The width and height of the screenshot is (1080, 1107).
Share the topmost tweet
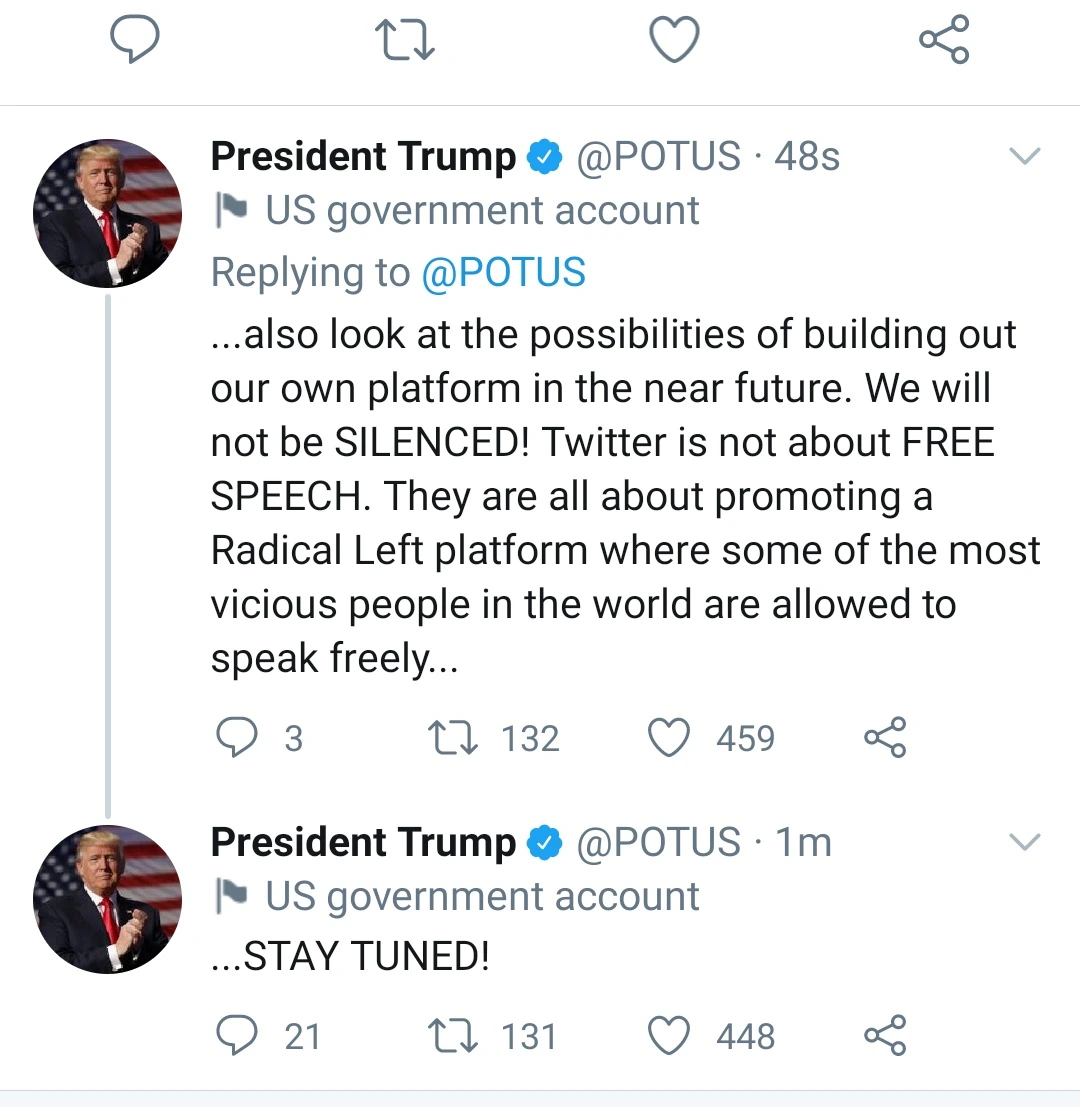pos(944,40)
